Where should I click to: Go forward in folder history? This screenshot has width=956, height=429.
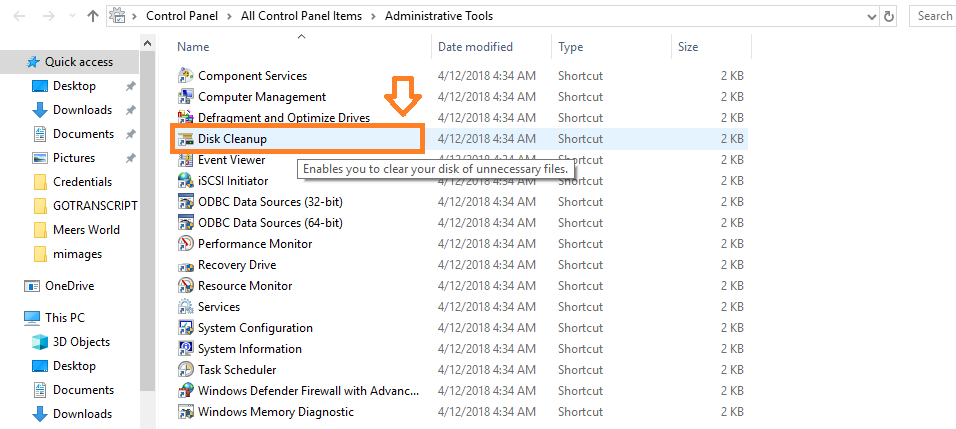click(x=49, y=16)
